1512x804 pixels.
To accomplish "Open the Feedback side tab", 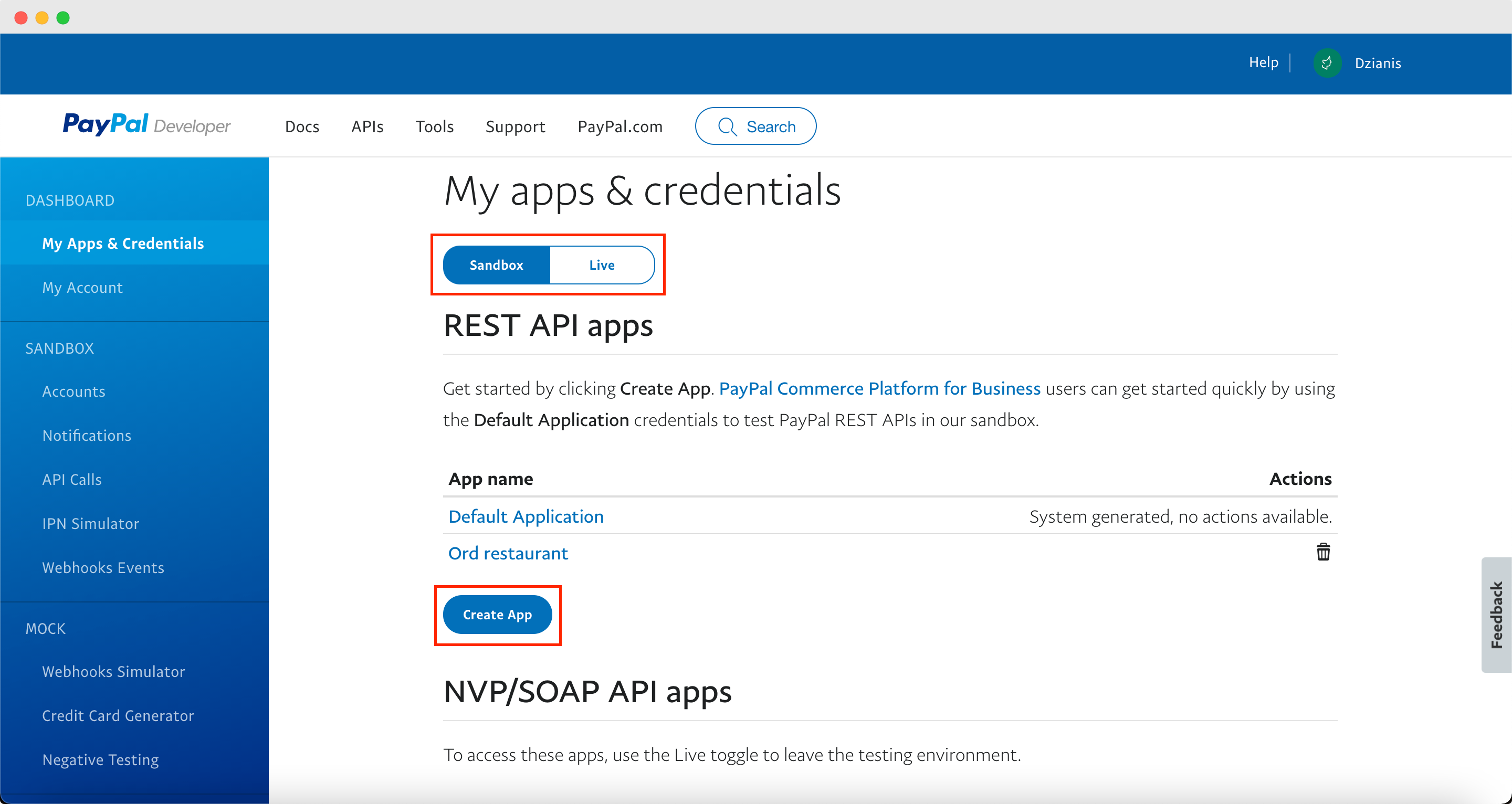I will click(1496, 615).
